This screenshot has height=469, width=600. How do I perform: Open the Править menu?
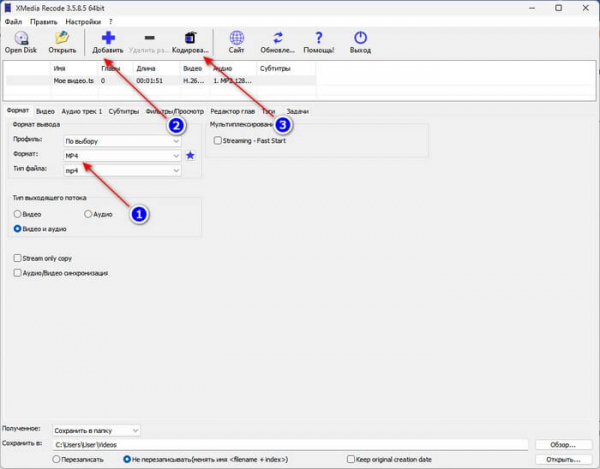(44, 22)
